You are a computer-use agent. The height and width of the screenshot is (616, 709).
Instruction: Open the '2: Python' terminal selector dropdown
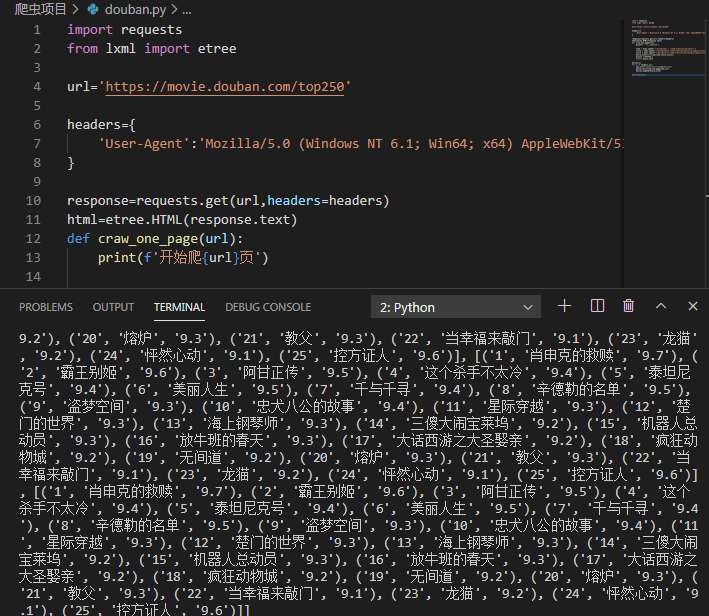[456, 307]
